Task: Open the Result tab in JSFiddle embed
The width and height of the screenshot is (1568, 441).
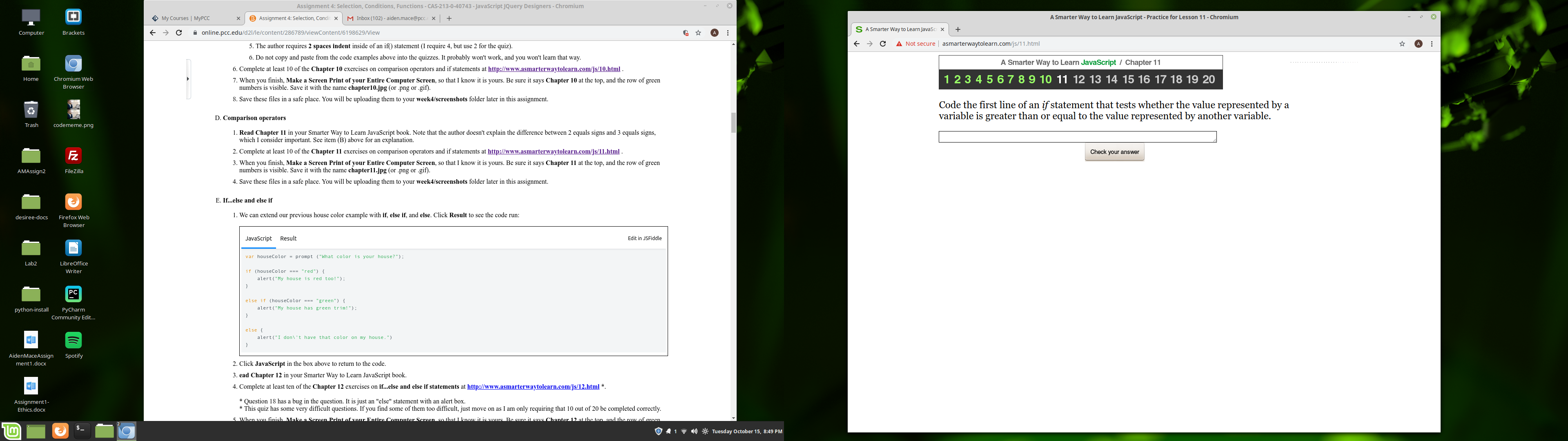Action: pos(288,239)
